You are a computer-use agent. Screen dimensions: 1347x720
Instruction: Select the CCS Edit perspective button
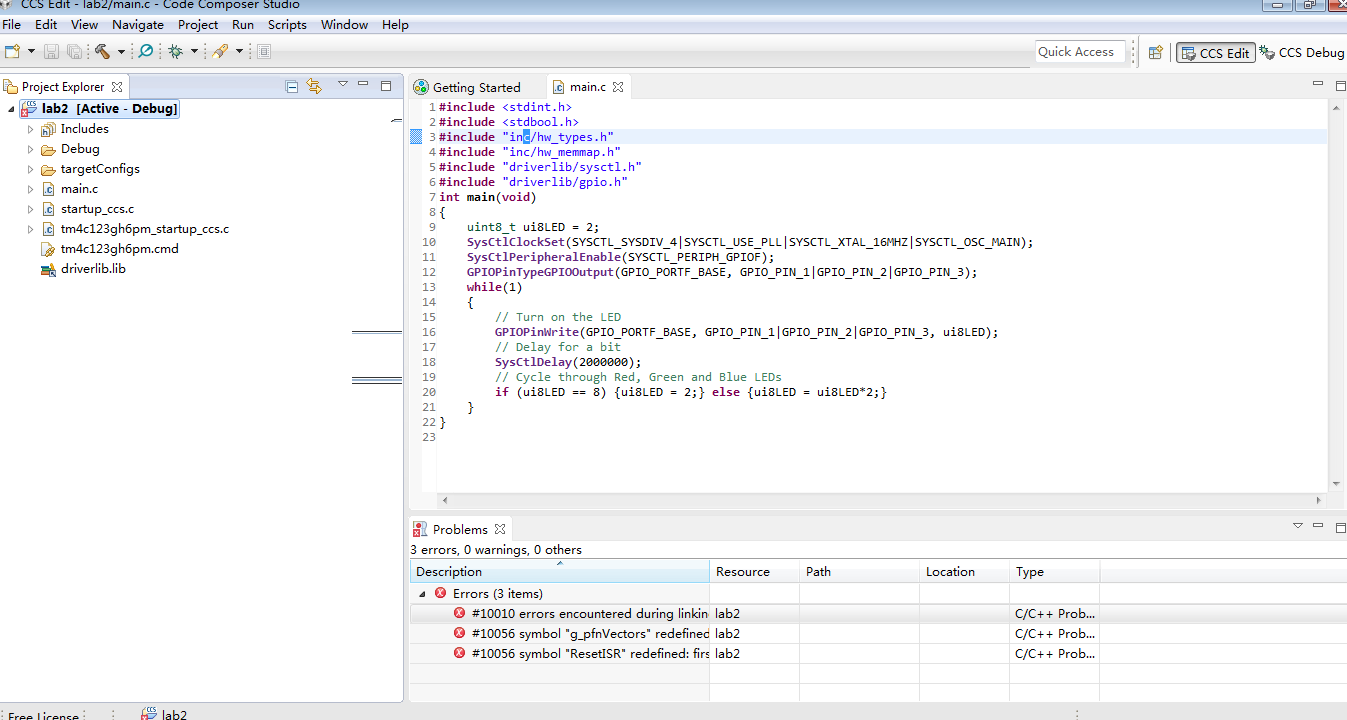click(x=1215, y=52)
